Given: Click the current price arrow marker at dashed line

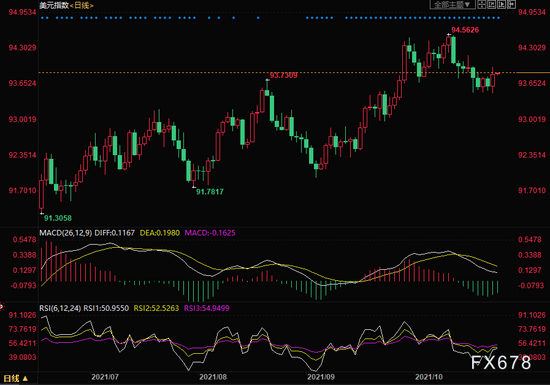Looking at the screenshot, I should tap(498, 73).
